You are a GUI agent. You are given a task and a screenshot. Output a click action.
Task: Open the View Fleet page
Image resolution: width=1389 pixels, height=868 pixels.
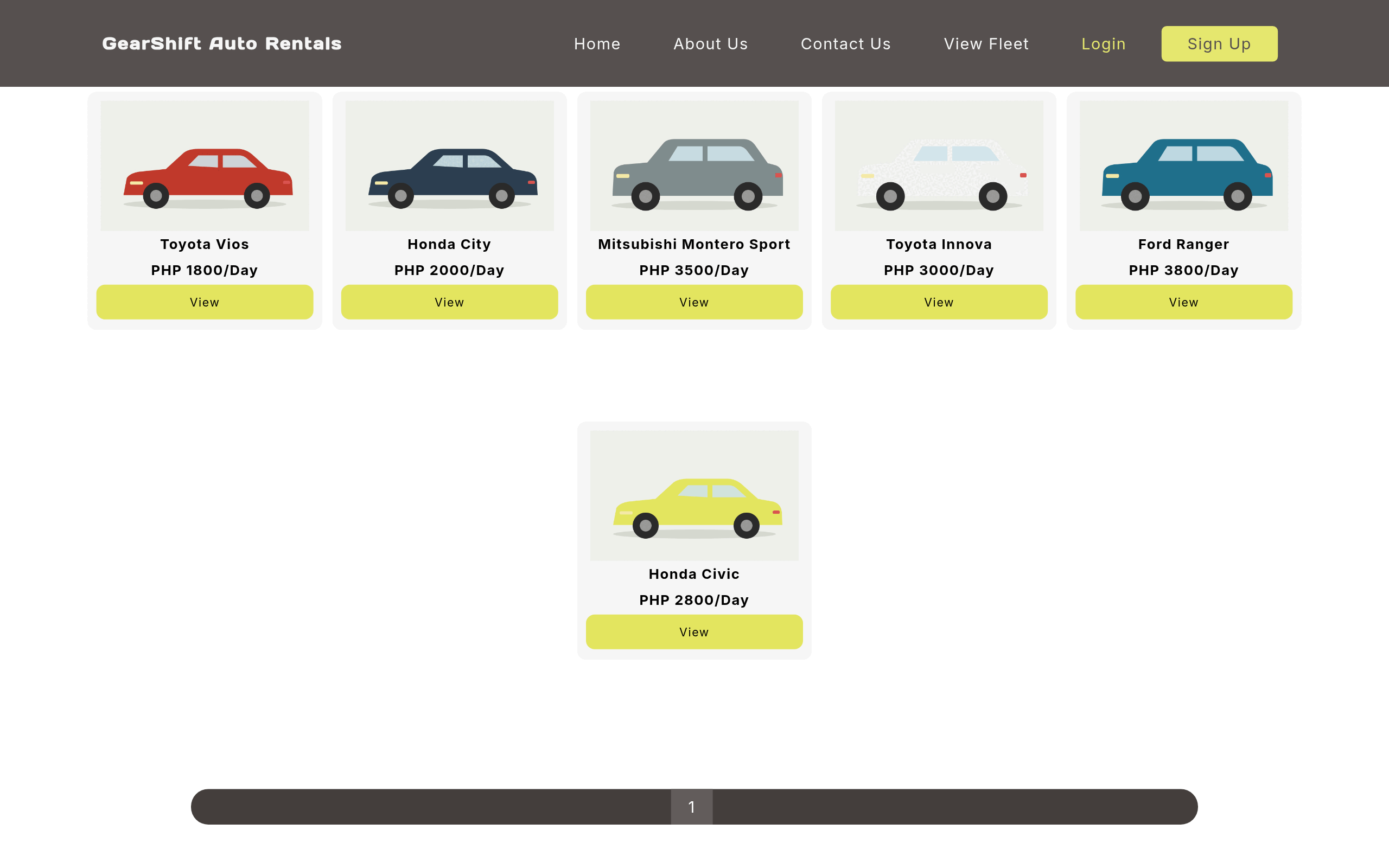click(986, 43)
